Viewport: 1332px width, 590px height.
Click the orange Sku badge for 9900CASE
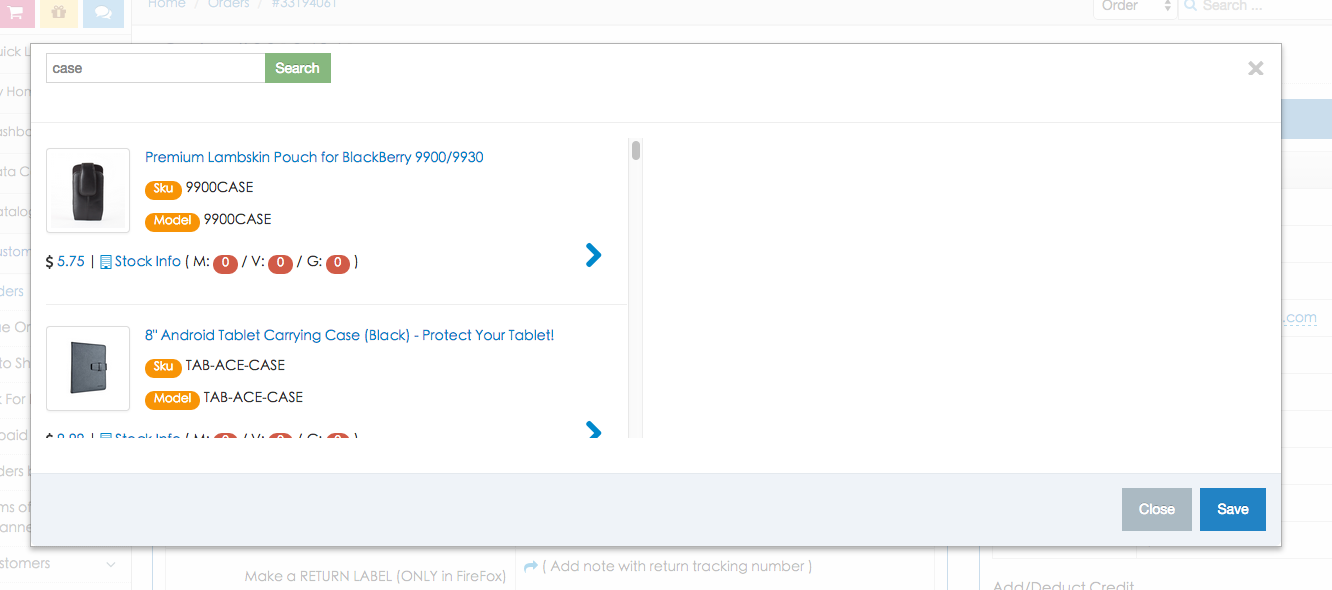(x=163, y=188)
